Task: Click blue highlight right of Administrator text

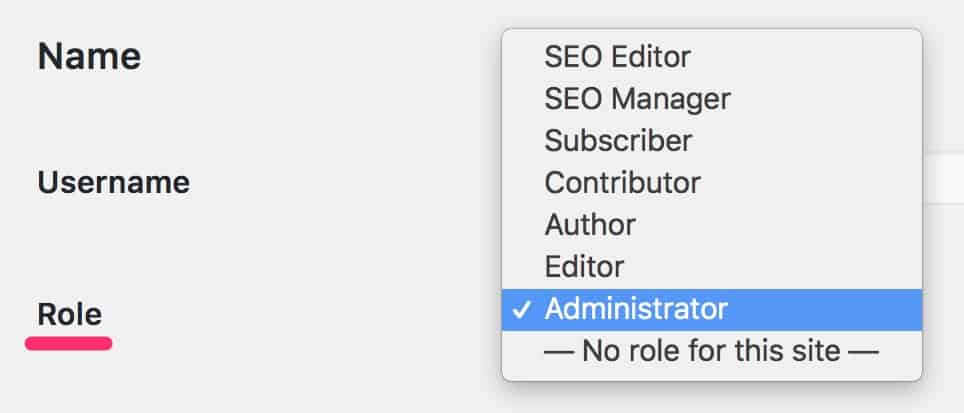Action: (820, 310)
